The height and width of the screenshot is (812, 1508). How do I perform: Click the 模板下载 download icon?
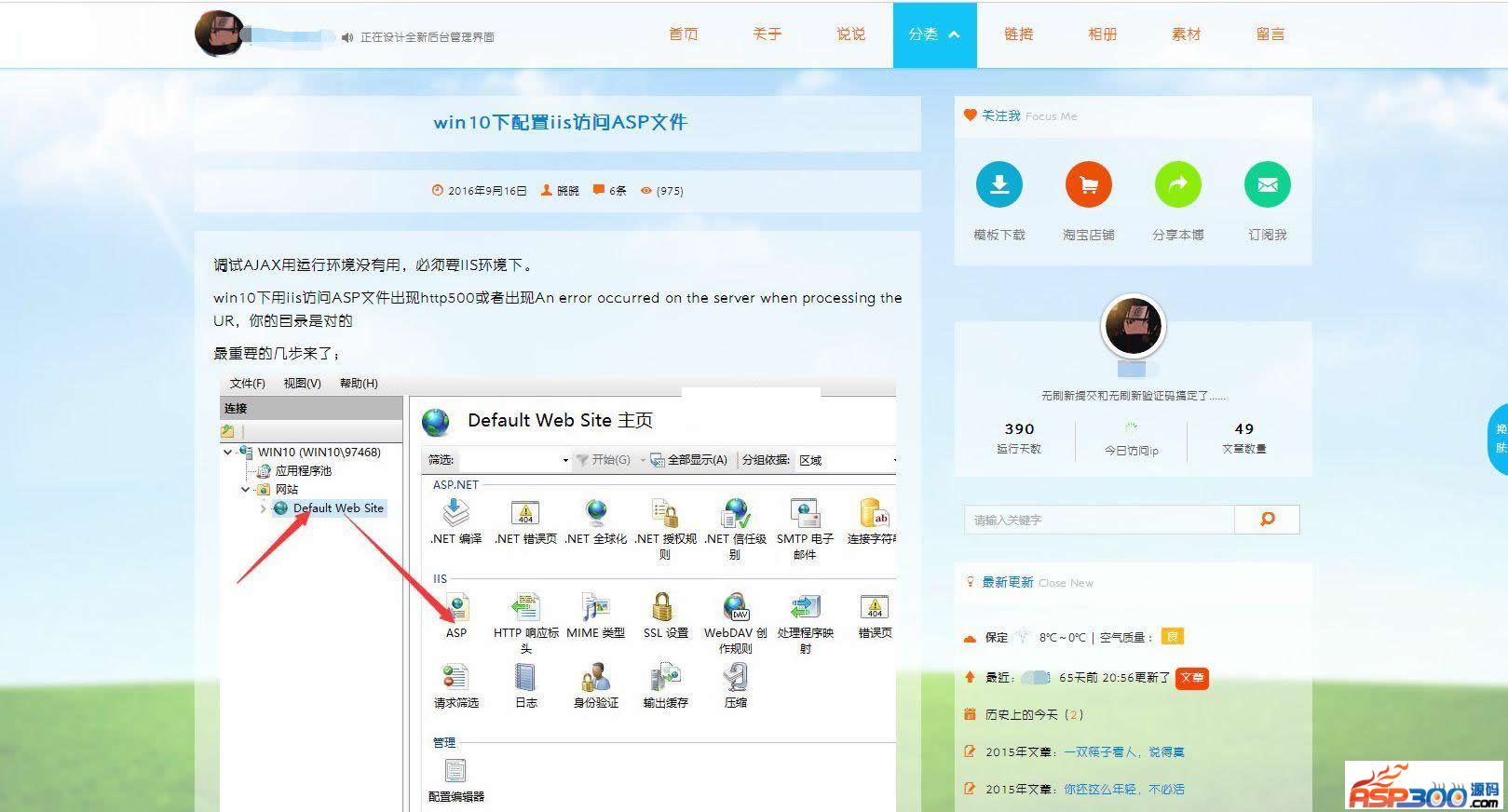[999, 184]
